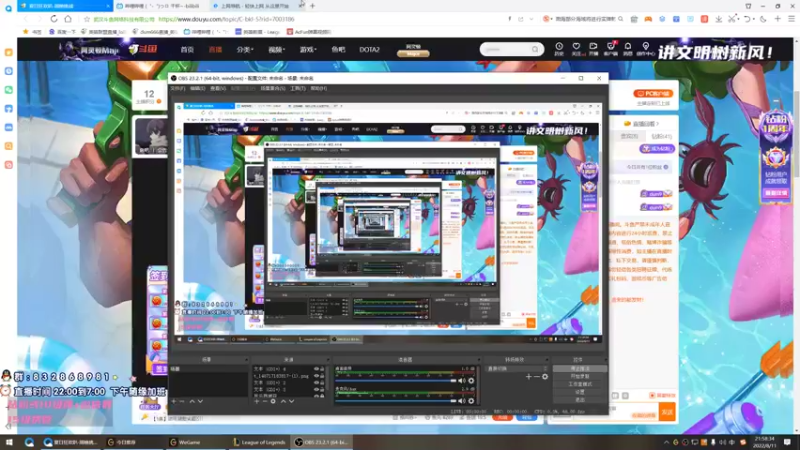Expand the 游戏 dropdown in Douyu navigation
Image resolution: width=800 pixels, height=450 pixels.
tap(308, 49)
